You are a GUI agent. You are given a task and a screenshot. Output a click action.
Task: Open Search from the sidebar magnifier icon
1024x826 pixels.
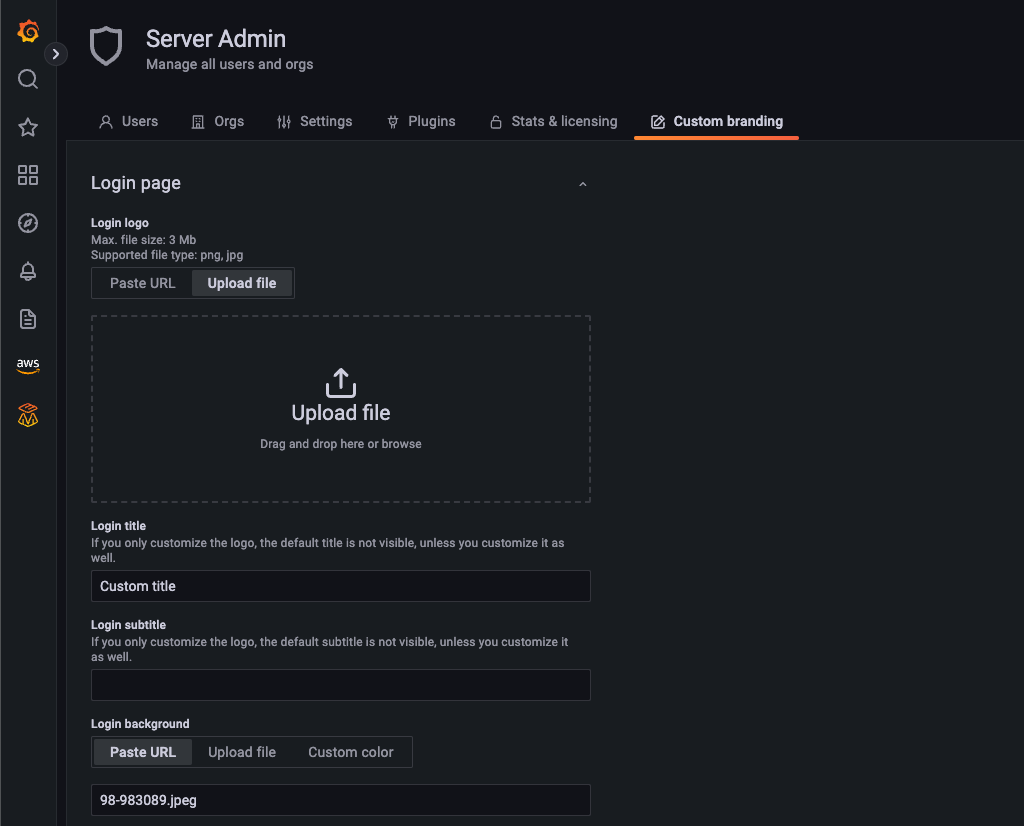coord(27,79)
